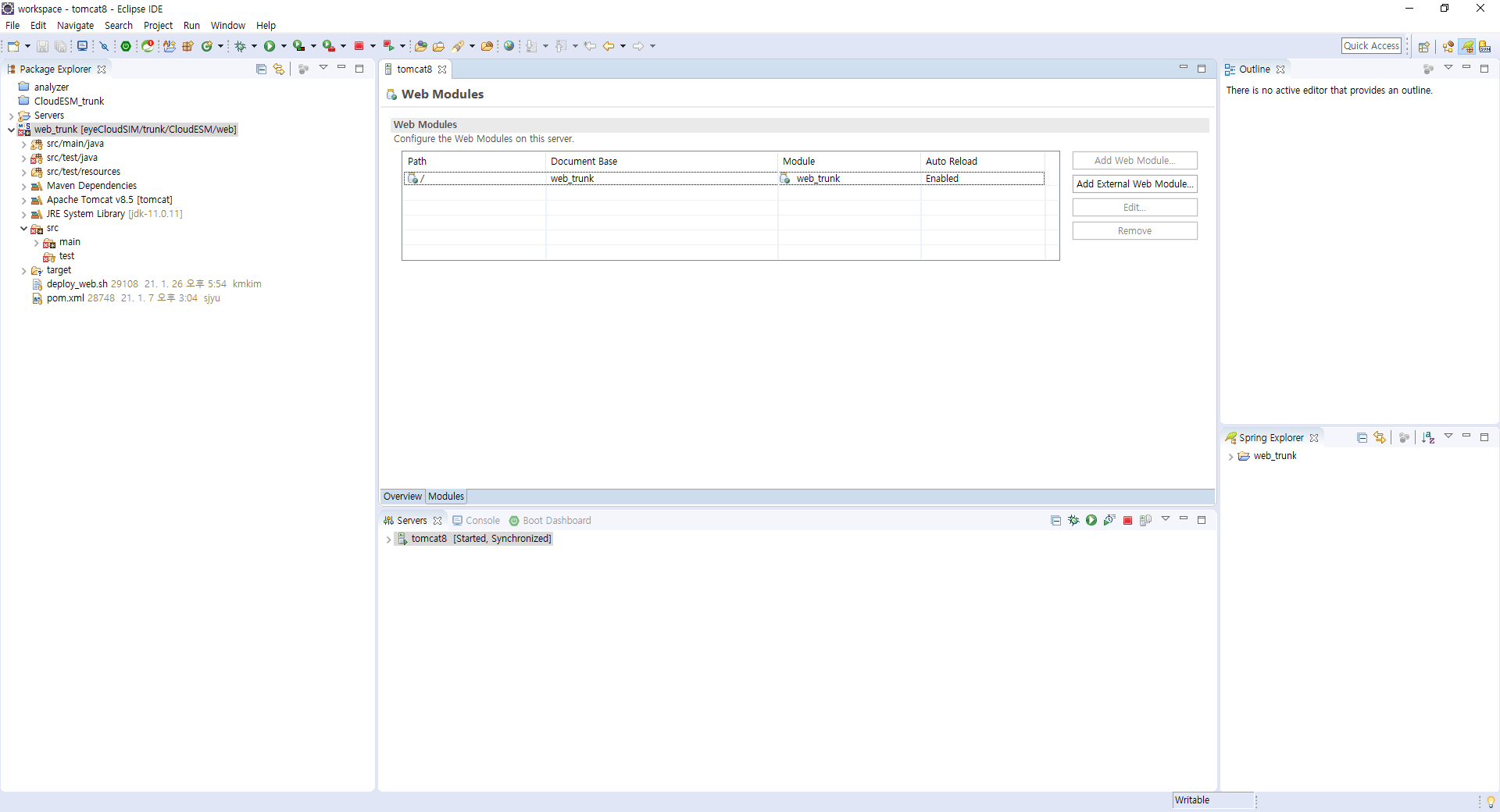The width and height of the screenshot is (1500, 812).
Task: Sort Spring Explorer alphabetically
Action: pyautogui.click(x=1428, y=438)
